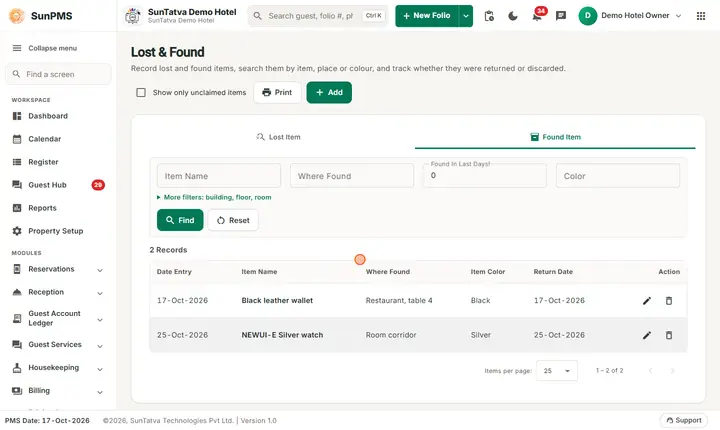720x430 pixels.
Task: Edit the NEWUI-E Silver watch record
Action: coord(647,335)
